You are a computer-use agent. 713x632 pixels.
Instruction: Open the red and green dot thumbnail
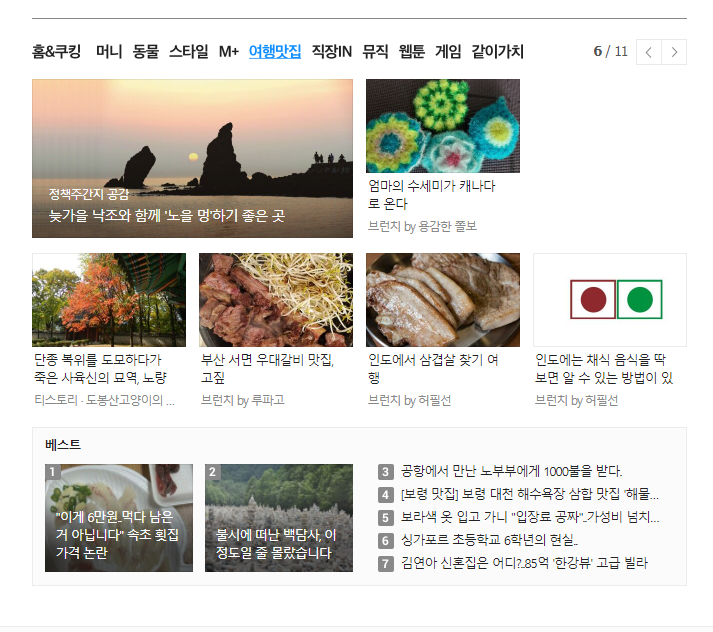(x=610, y=300)
